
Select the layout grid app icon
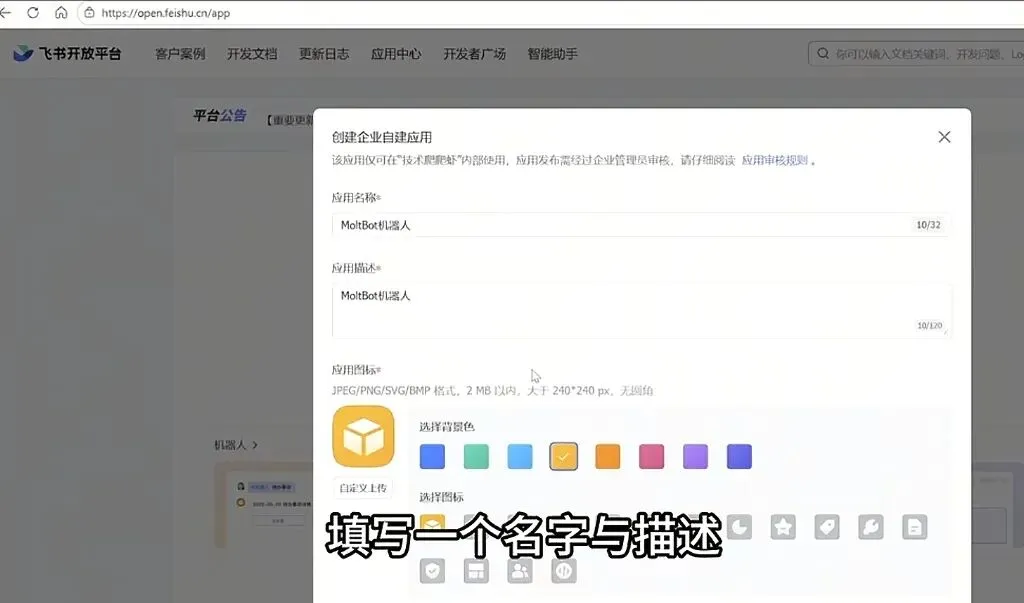point(476,571)
